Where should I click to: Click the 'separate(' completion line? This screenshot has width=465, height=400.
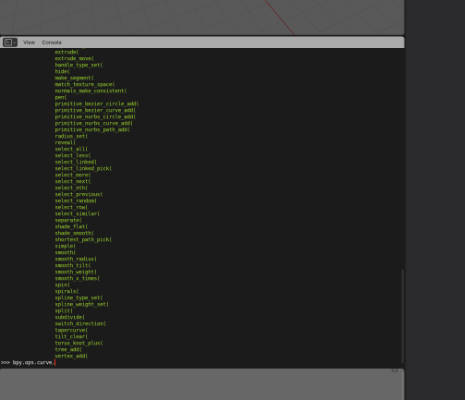pyautogui.click(x=68, y=220)
